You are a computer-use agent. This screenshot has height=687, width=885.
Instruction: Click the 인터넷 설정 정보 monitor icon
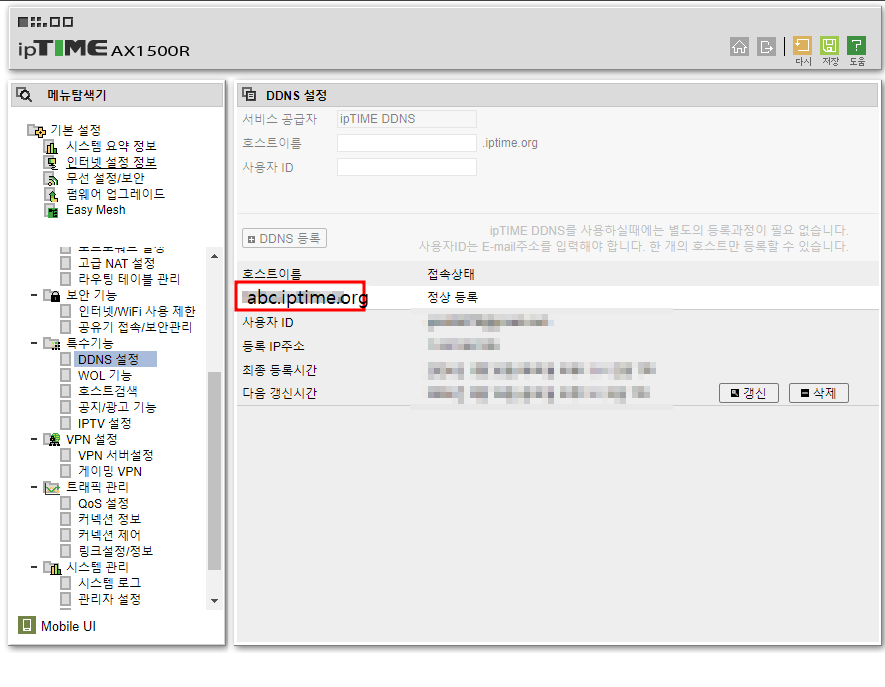[51, 163]
